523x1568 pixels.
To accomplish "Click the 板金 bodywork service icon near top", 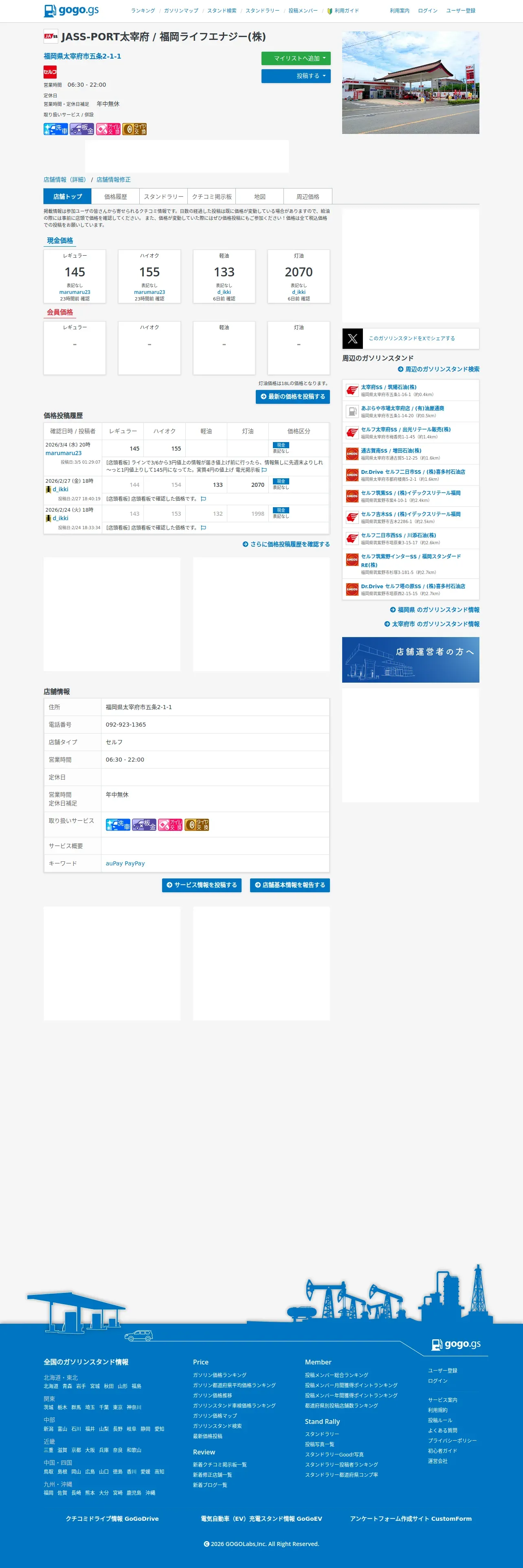I will [81, 129].
